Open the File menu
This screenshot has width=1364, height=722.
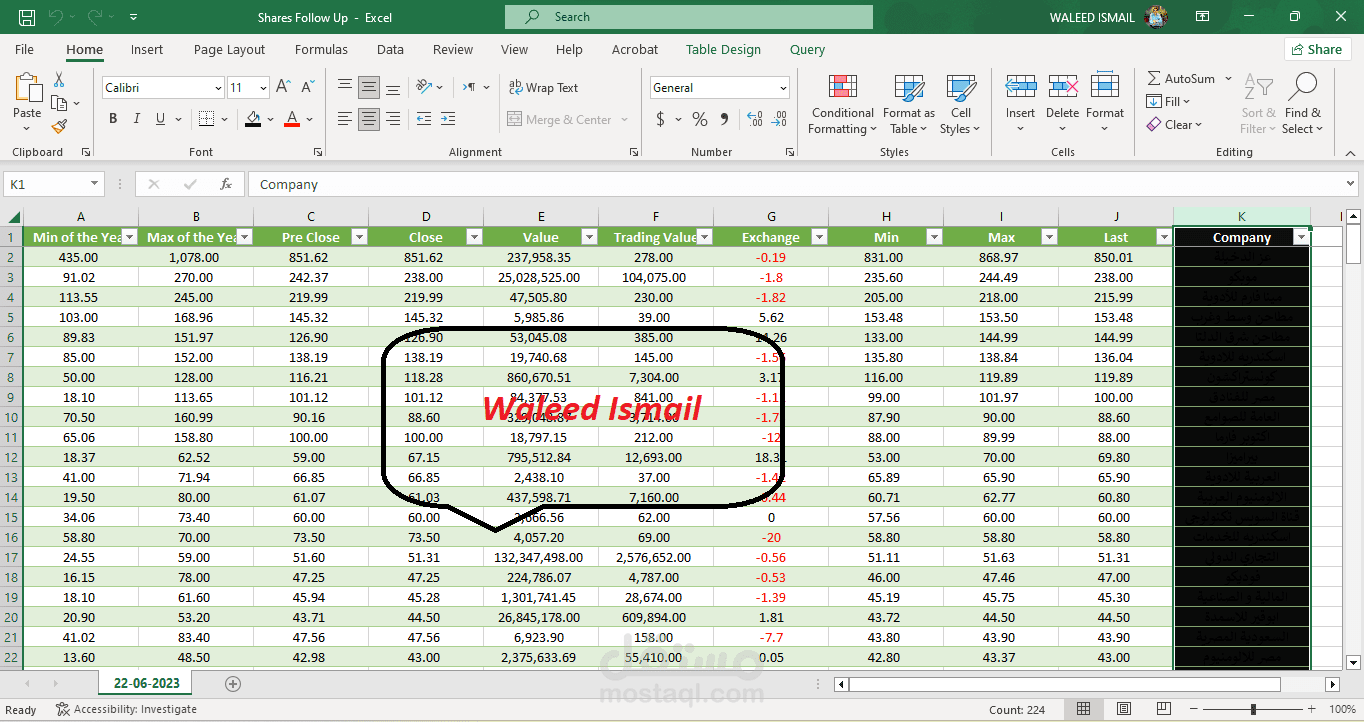pyautogui.click(x=24, y=49)
